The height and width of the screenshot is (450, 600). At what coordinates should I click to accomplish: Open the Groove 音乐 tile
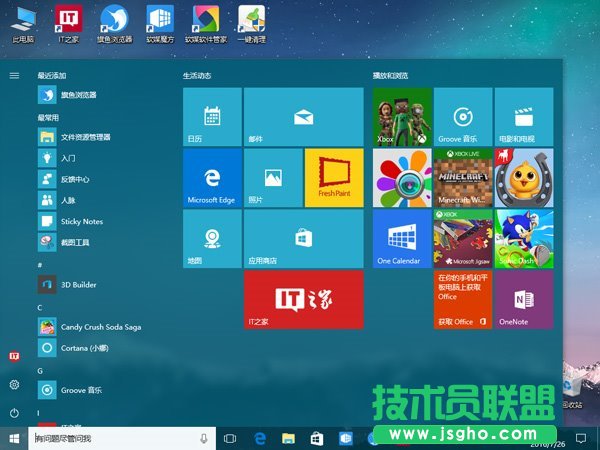(x=463, y=117)
